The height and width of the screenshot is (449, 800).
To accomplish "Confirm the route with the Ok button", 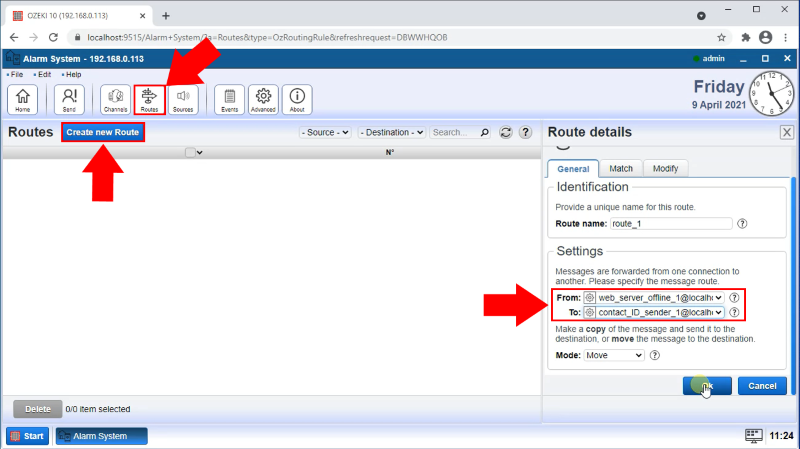I will tap(707, 386).
